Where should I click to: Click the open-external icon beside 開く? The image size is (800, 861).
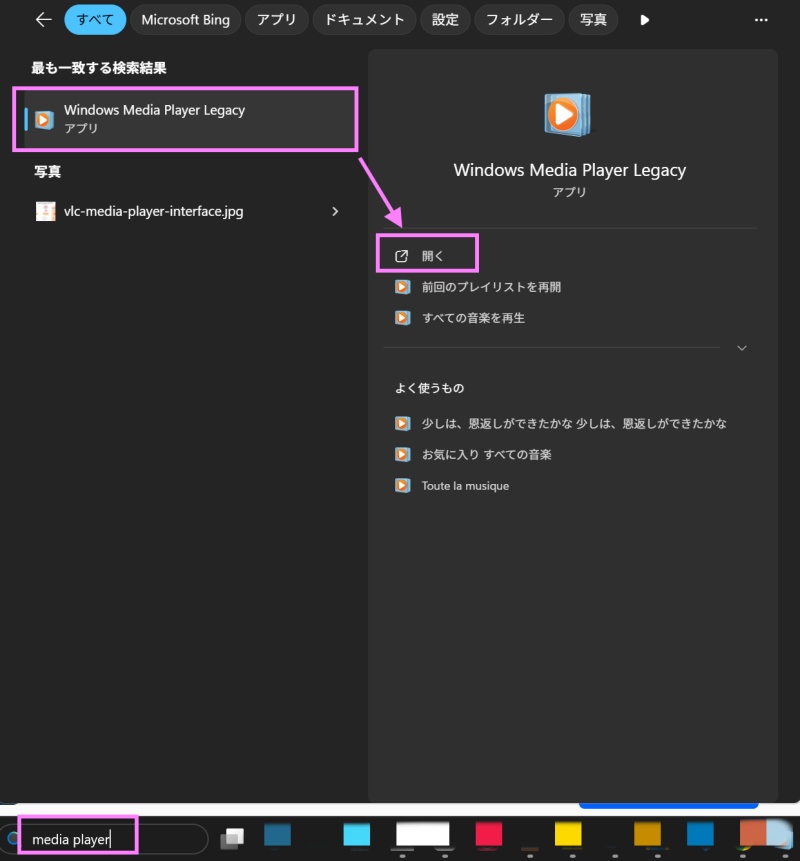[x=401, y=256]
